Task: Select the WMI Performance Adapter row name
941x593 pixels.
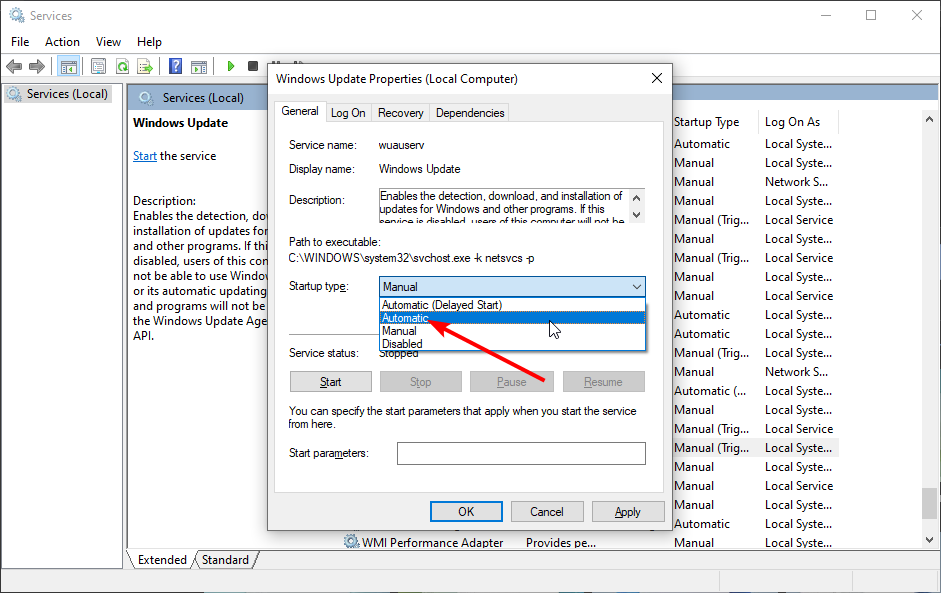Action: click(432, 543)
